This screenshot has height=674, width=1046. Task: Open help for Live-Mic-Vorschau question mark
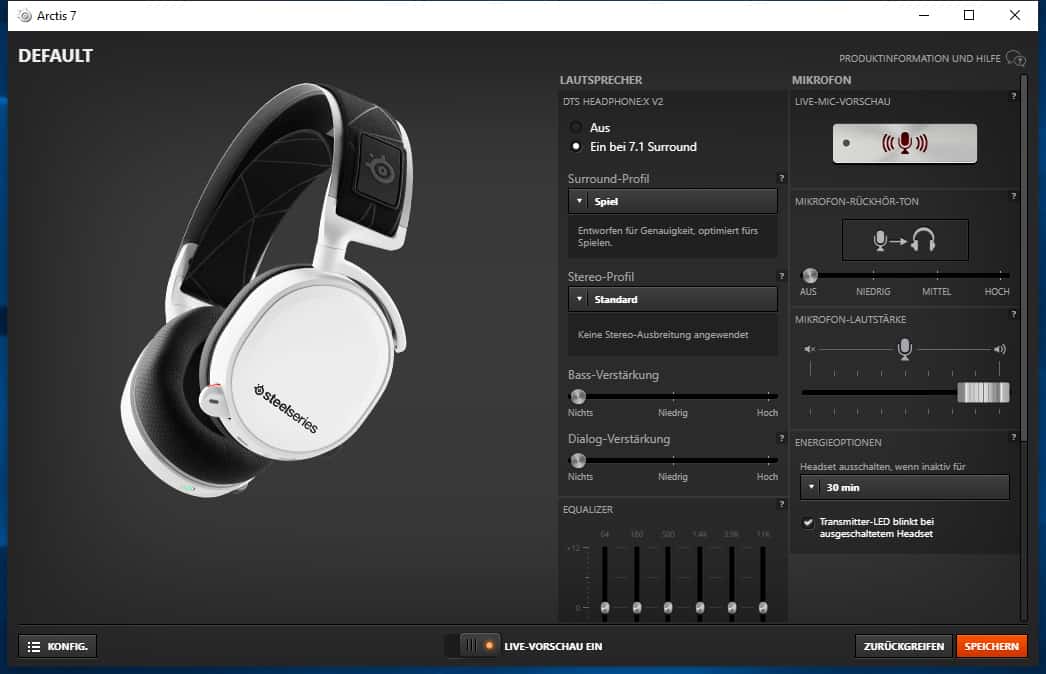(x=1013, y=96)
